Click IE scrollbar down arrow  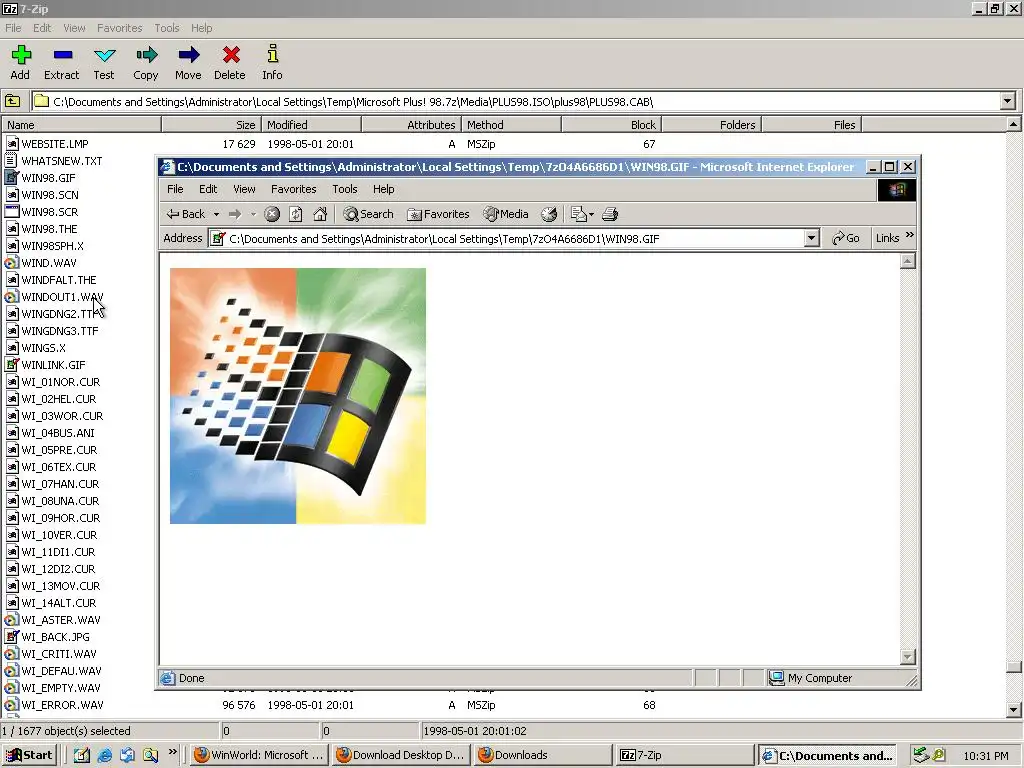(907, 656)
